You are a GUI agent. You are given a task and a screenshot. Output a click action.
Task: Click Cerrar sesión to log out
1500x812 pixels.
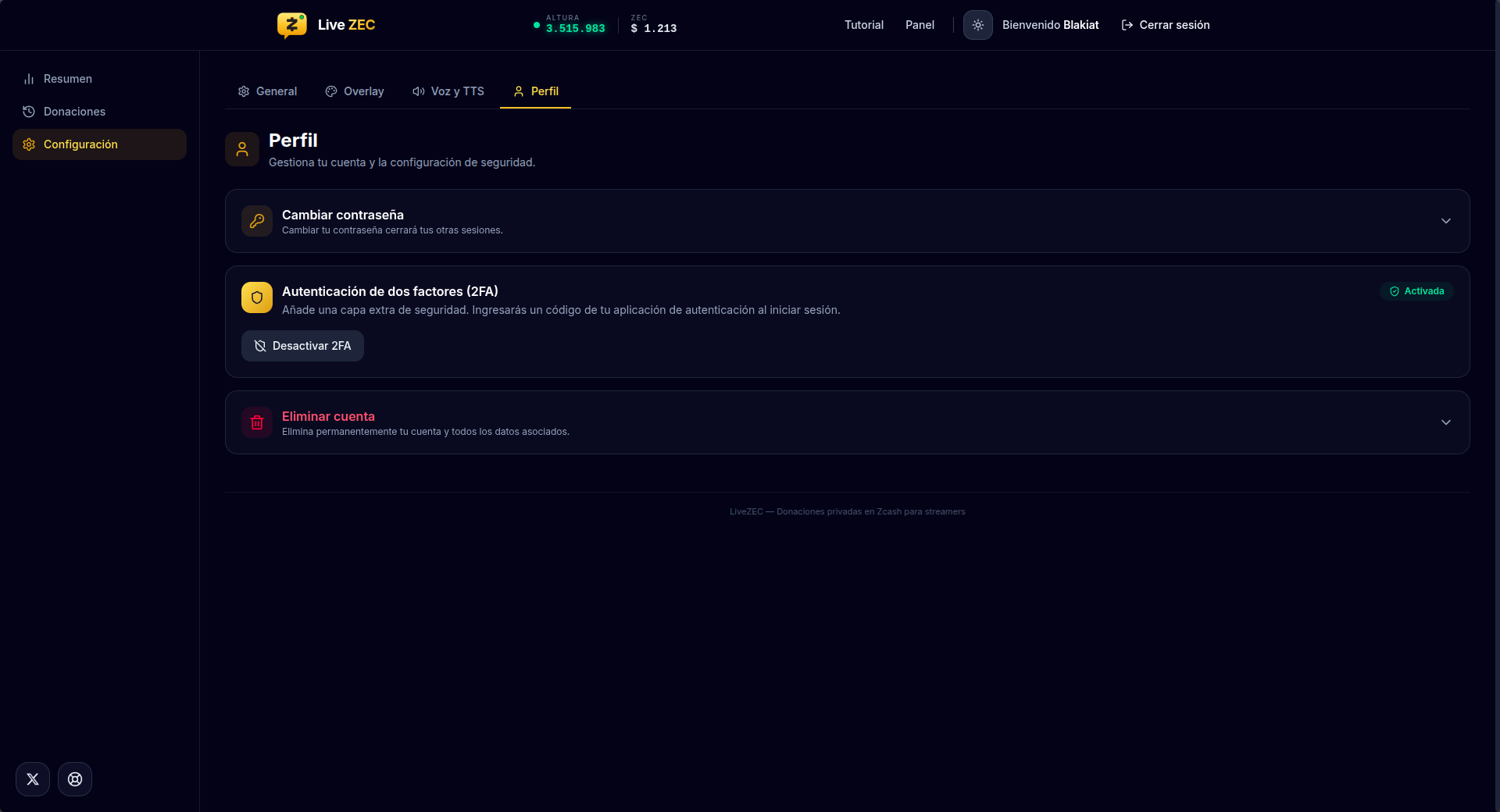1166,25
